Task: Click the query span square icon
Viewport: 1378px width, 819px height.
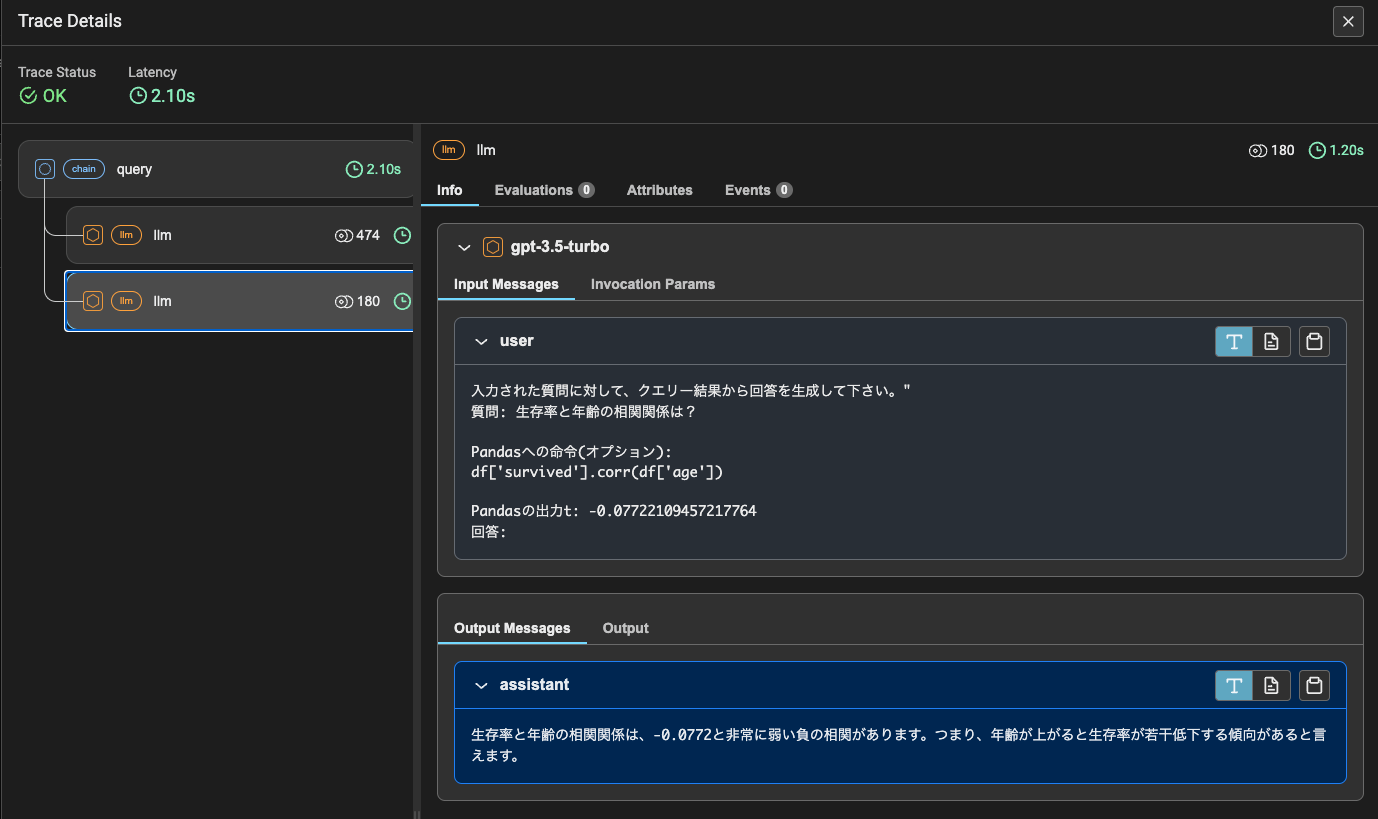Action: [44, 169]
